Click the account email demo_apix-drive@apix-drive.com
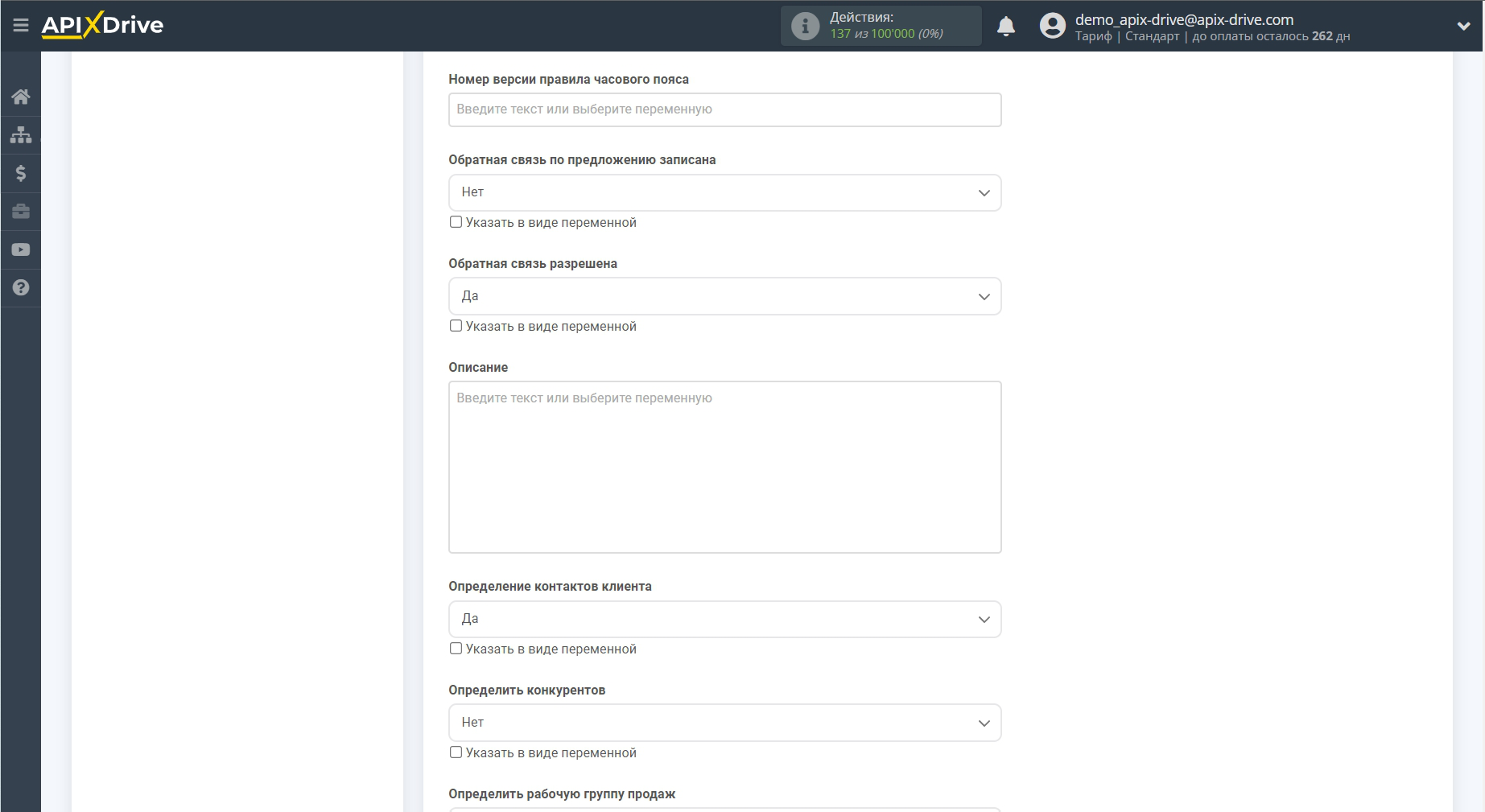 (x=1184, y=19)
